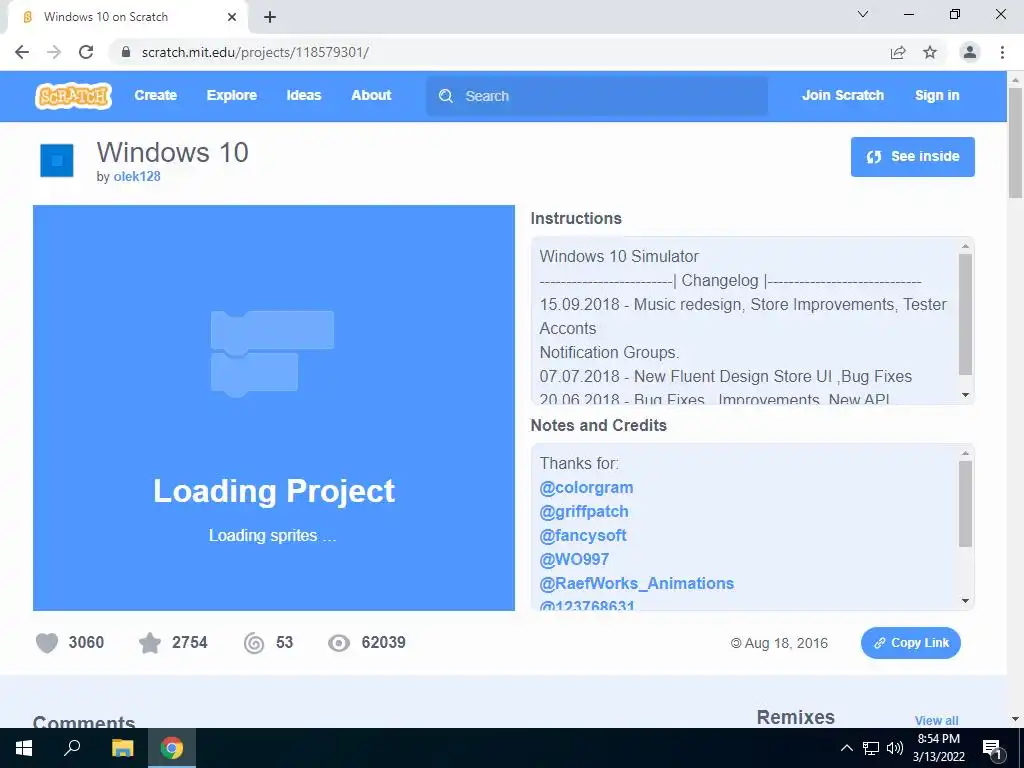The width and height of the screenshot is (1024, 768).
Task: Click the share page icon in the address bar
Action: point(898,52)
